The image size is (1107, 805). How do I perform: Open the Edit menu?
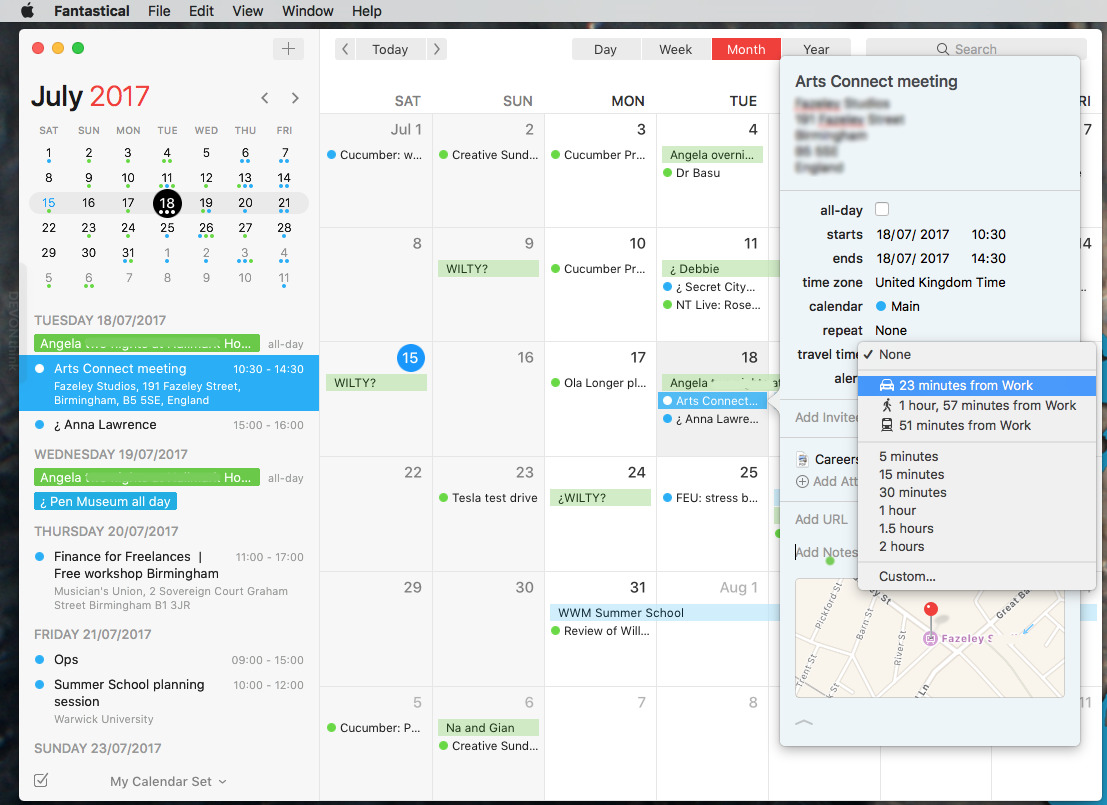click(x=201, y=11)
